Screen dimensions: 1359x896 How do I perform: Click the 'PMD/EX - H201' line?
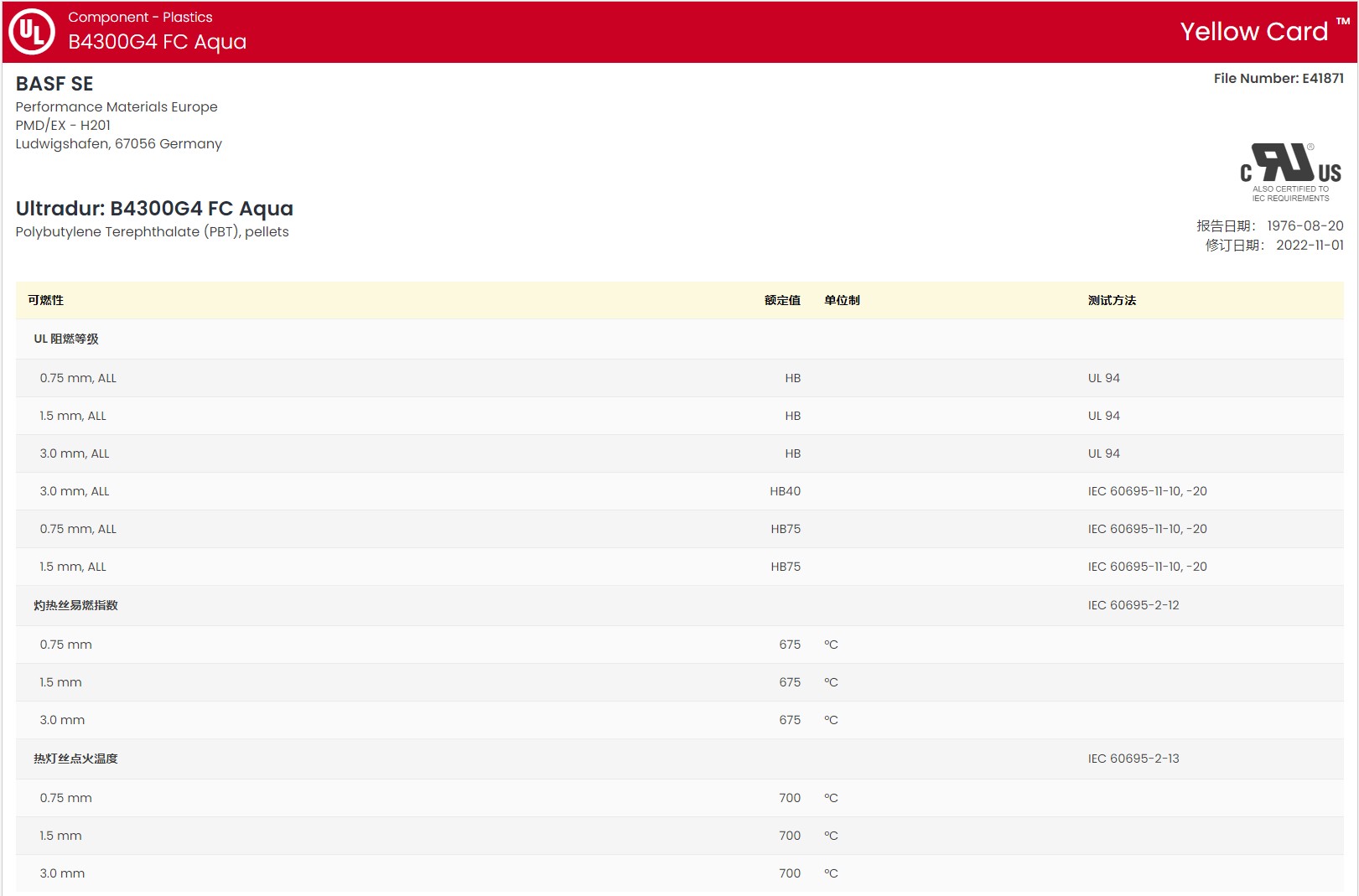click(x=63, y=125)
